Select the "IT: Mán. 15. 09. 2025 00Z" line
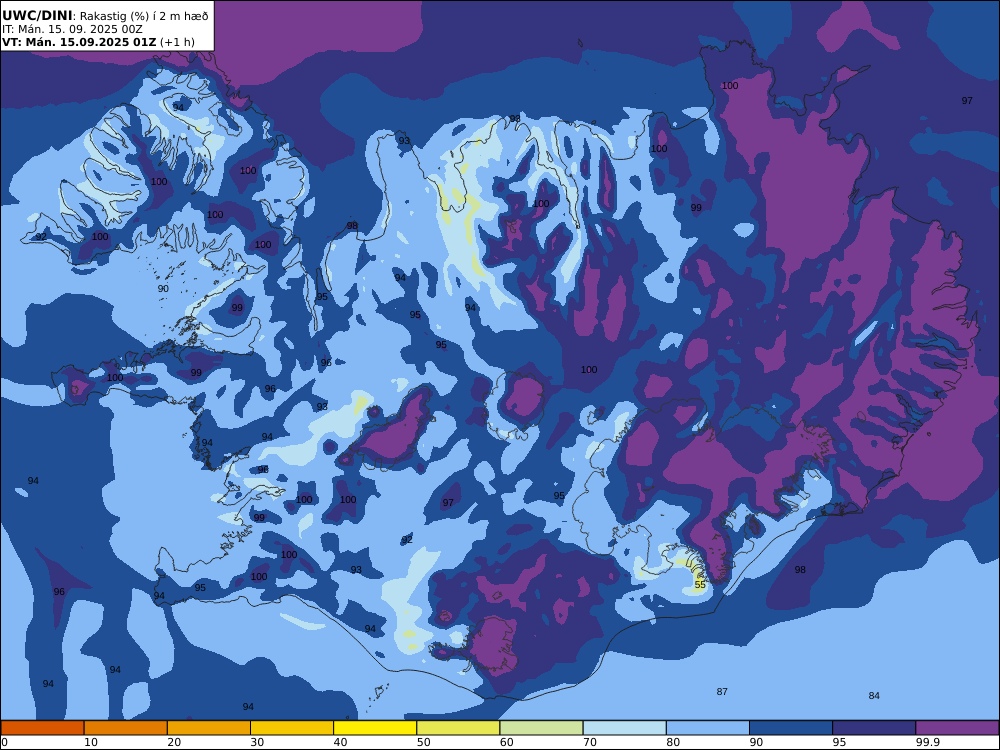 click(x=72, y=29)
